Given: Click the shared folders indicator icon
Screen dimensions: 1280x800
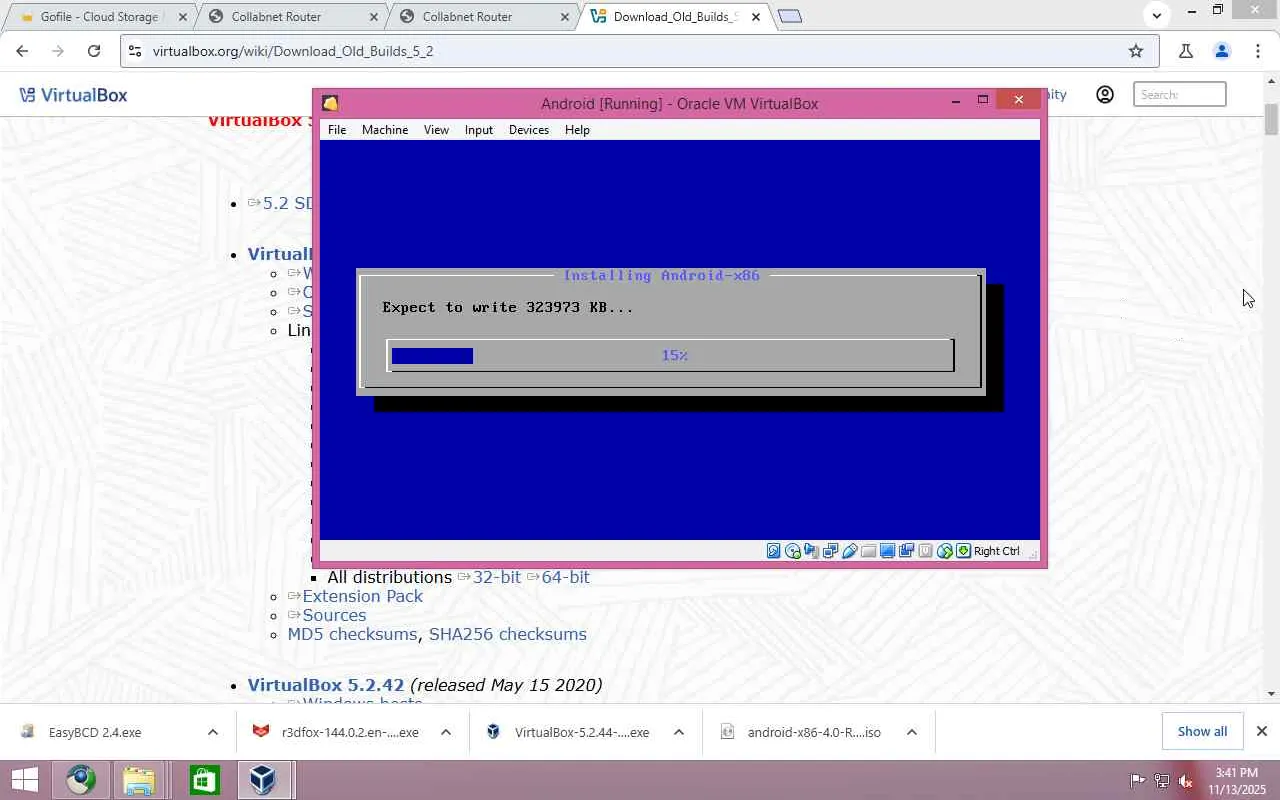Looking at the screenshot, I should (869, 551).
